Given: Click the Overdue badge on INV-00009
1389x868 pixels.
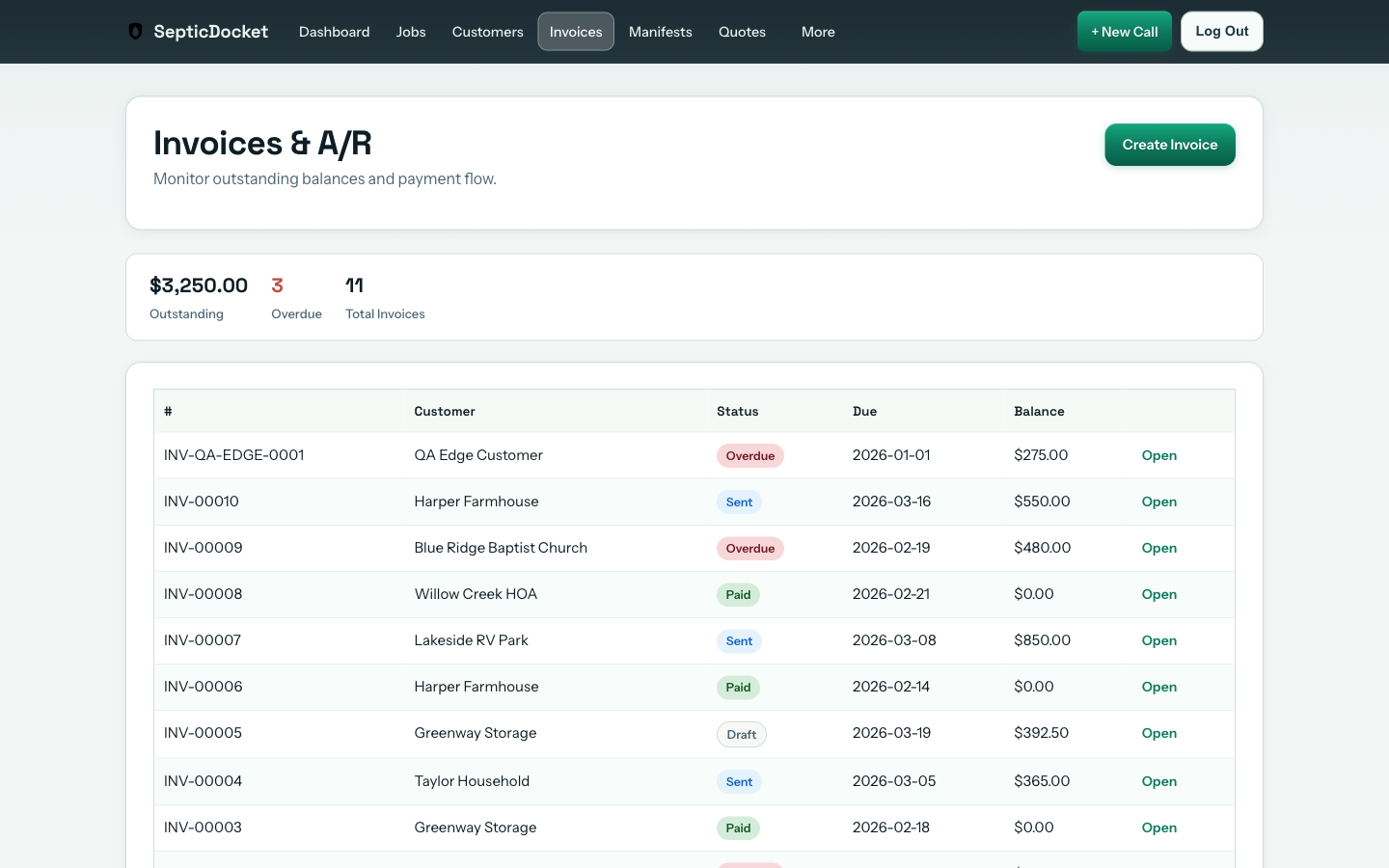Looking at the screenshot, I should click(749, 549).
